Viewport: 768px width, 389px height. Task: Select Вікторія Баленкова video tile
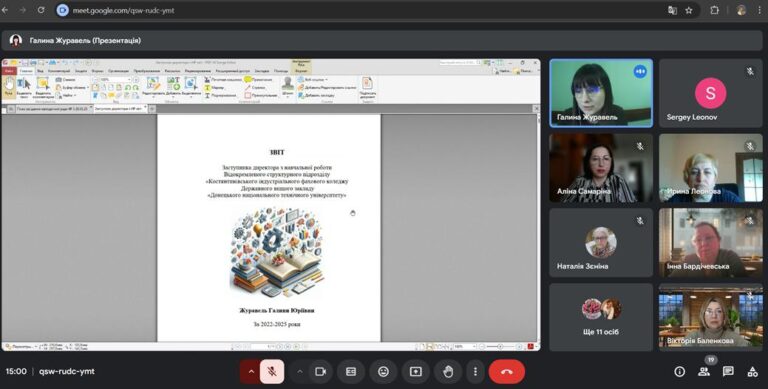710,317
